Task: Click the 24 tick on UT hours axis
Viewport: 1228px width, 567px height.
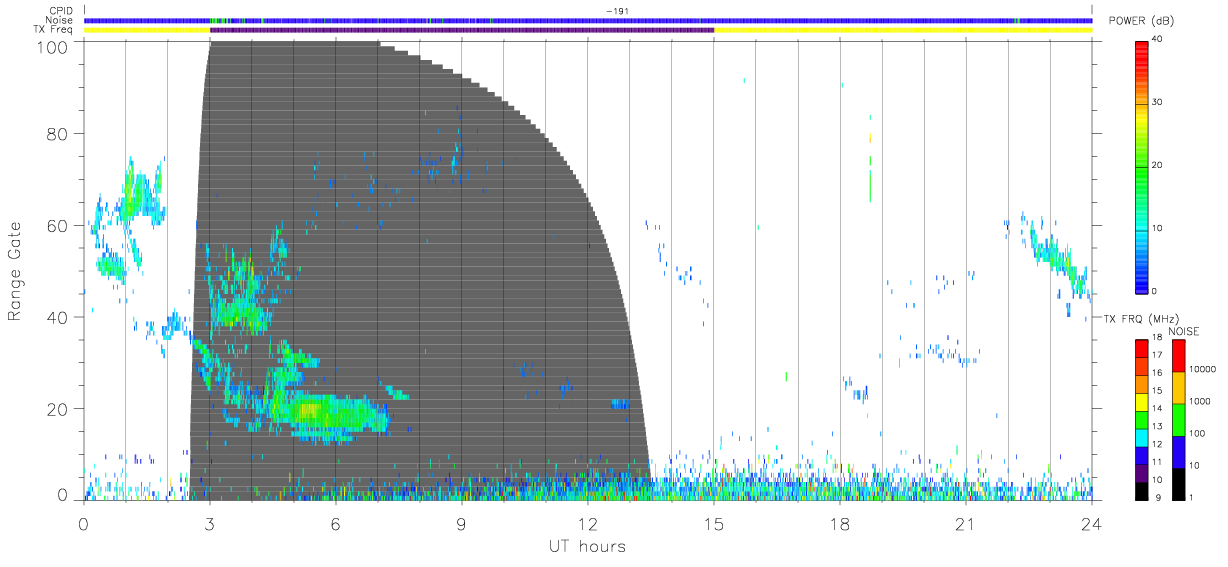Action: click(x=1092, y=524)
